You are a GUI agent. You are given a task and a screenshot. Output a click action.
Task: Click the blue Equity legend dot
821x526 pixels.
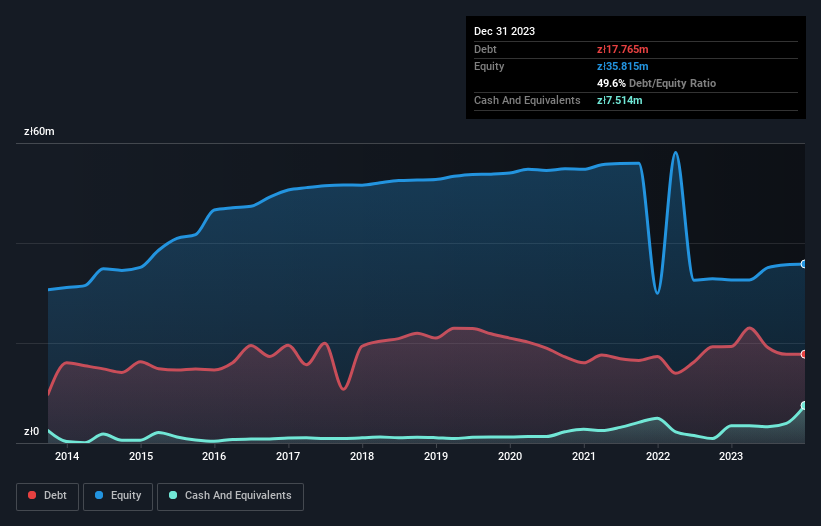pyautogui.click(x=99, y=495)
